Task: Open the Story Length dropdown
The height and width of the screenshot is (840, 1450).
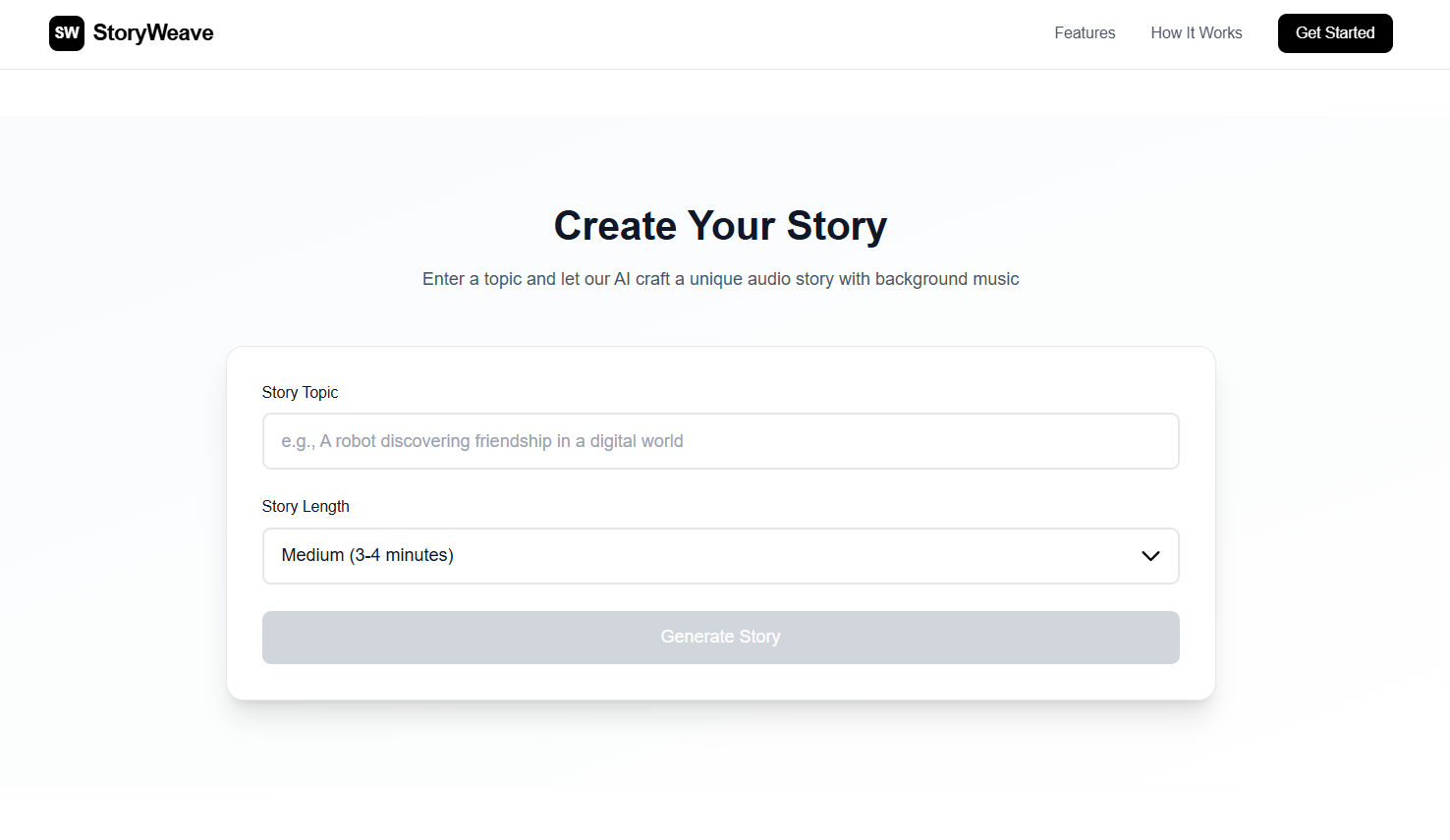Action: coord(721,556)
